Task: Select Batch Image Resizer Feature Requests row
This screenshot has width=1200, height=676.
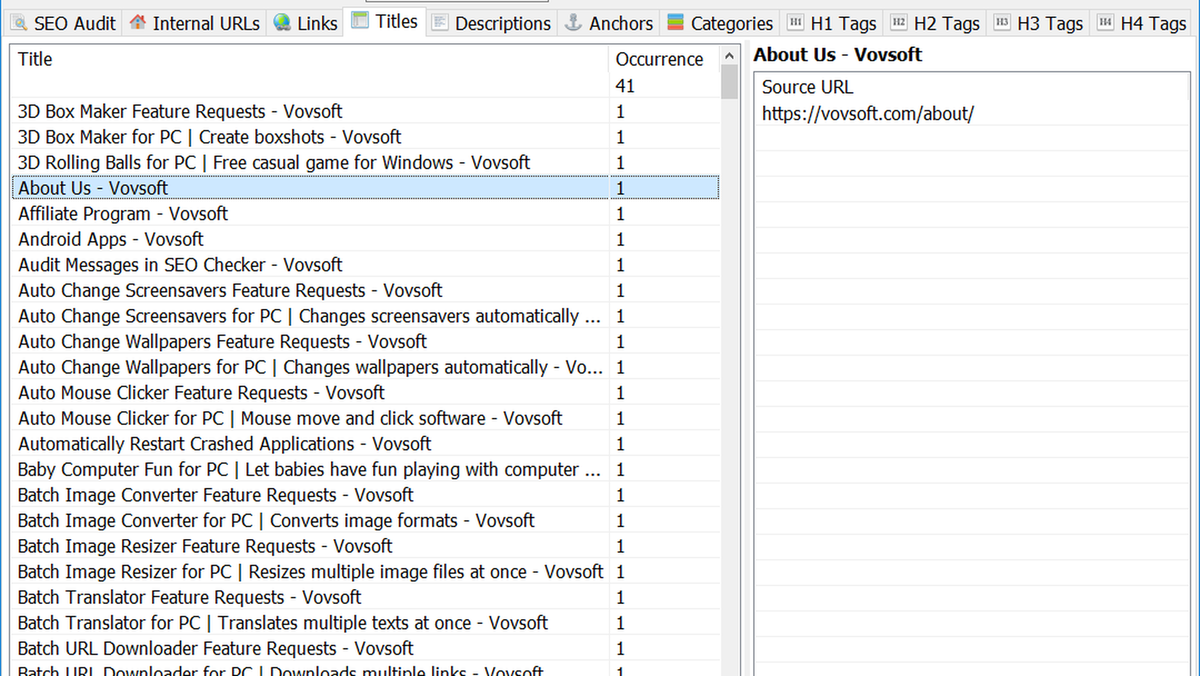Action: pos(365,546)
